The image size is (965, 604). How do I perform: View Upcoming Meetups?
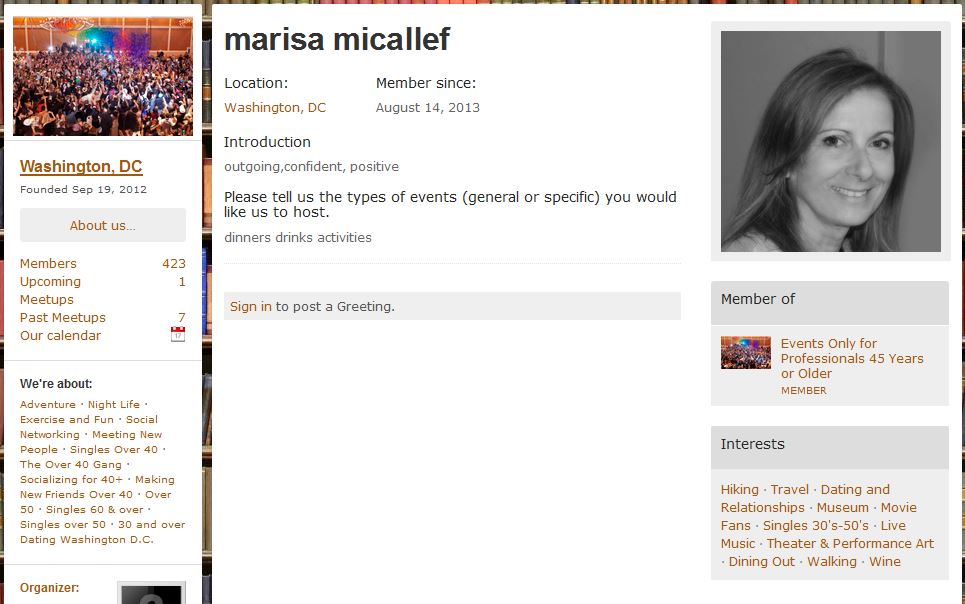[50, 291]
